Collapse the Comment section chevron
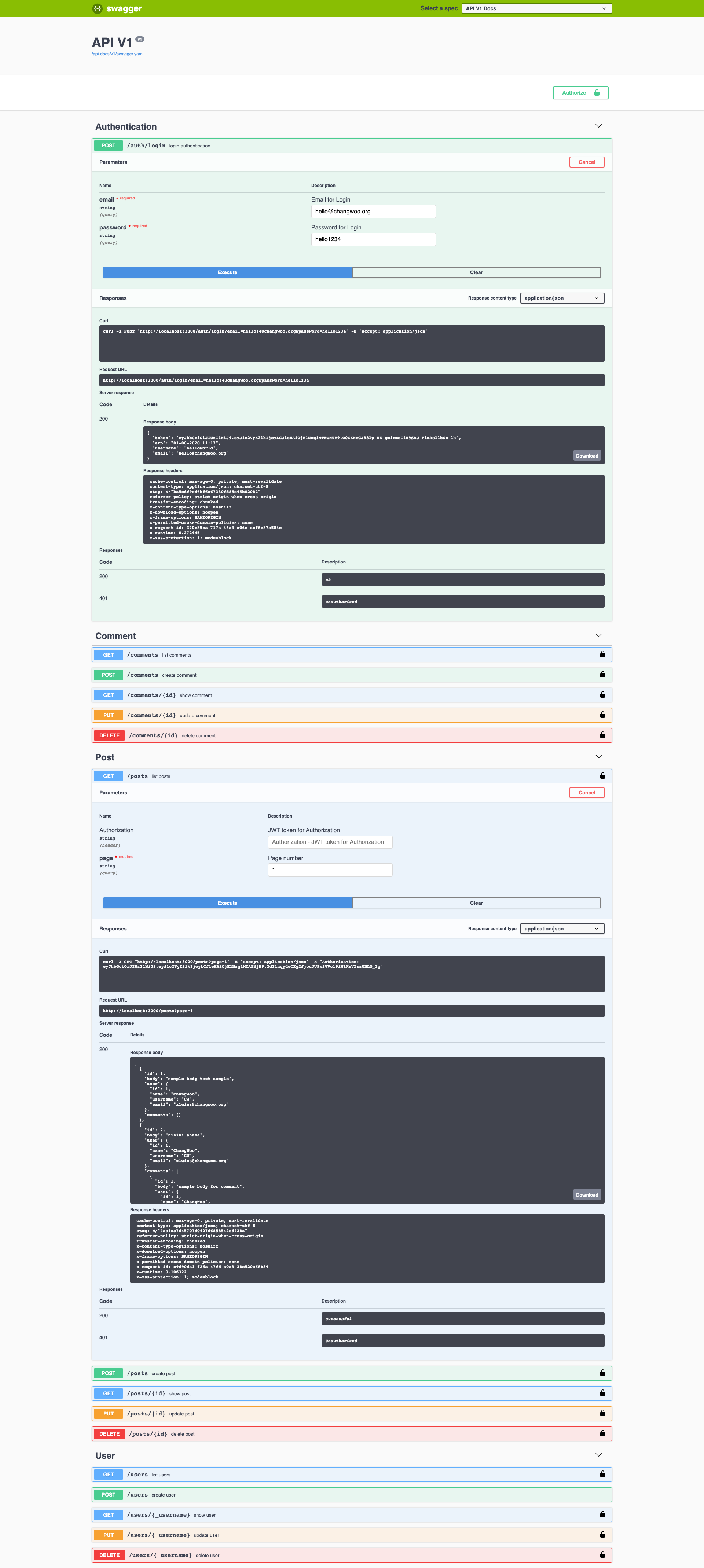The width and height of the screenshot is (704, 1568). (x=598, y=635)
